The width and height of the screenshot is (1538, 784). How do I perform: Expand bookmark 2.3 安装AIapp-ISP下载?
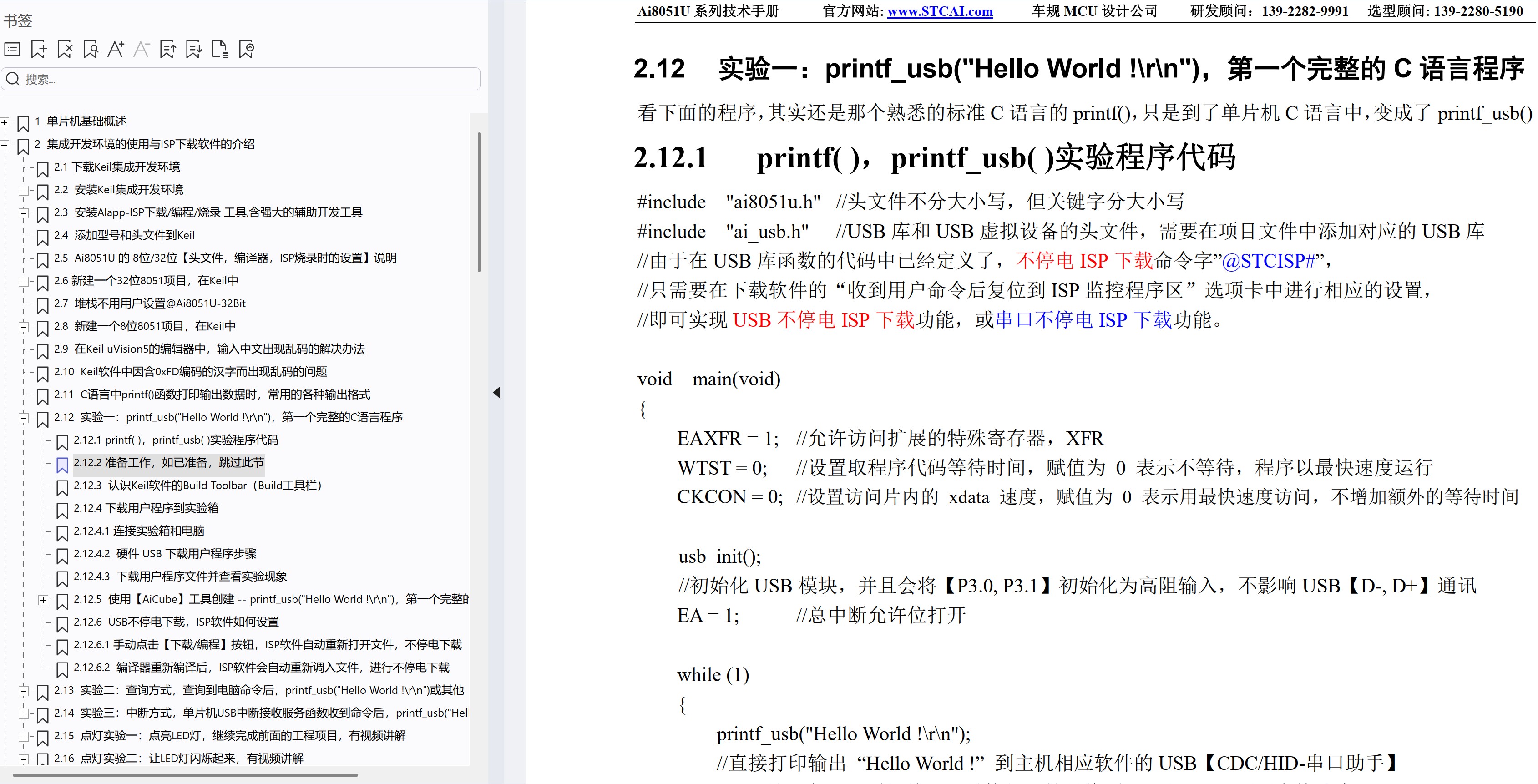point(23,213)
